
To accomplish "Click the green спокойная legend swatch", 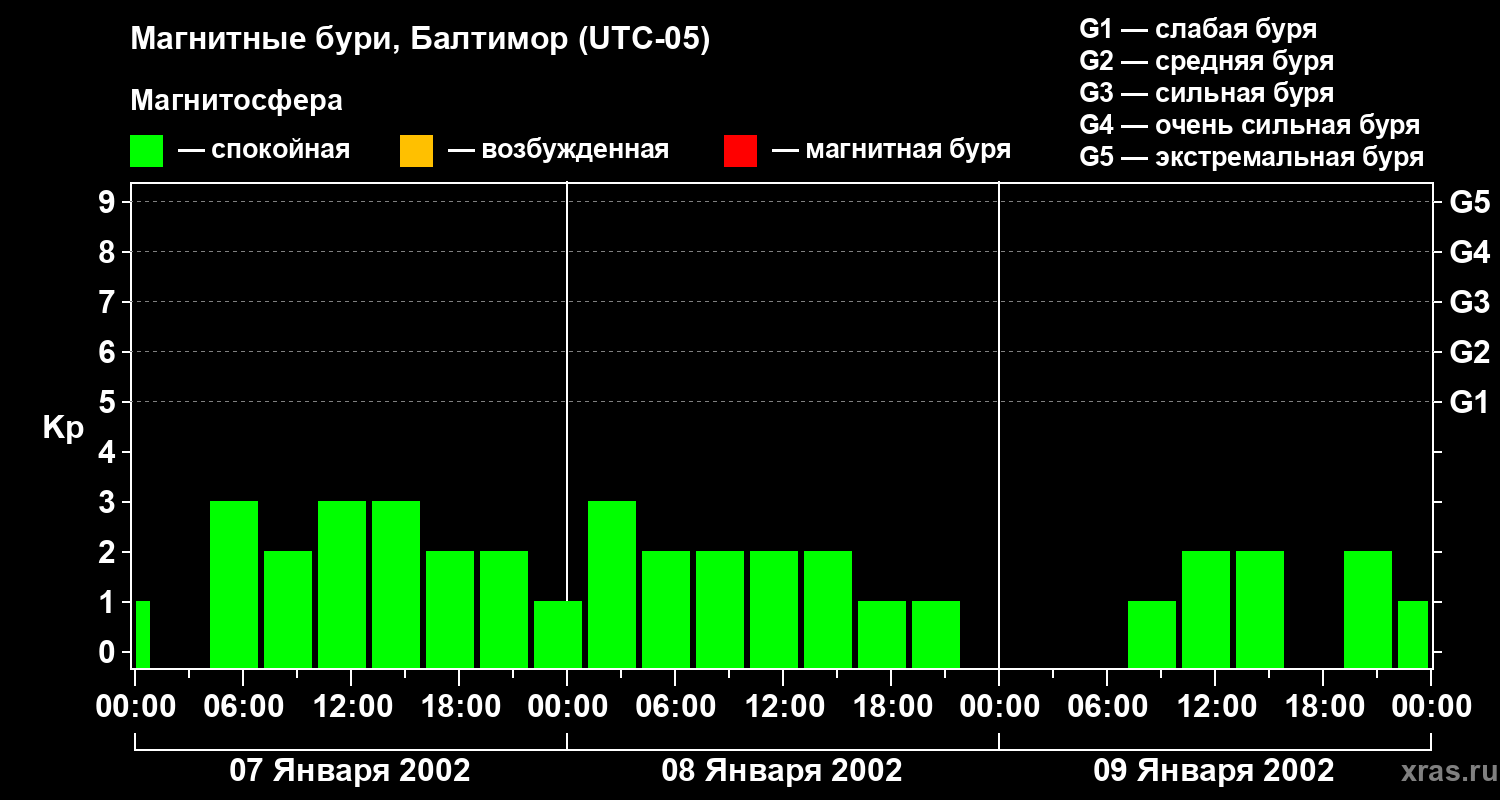I will pyautogui.click(x=147, y=151).
